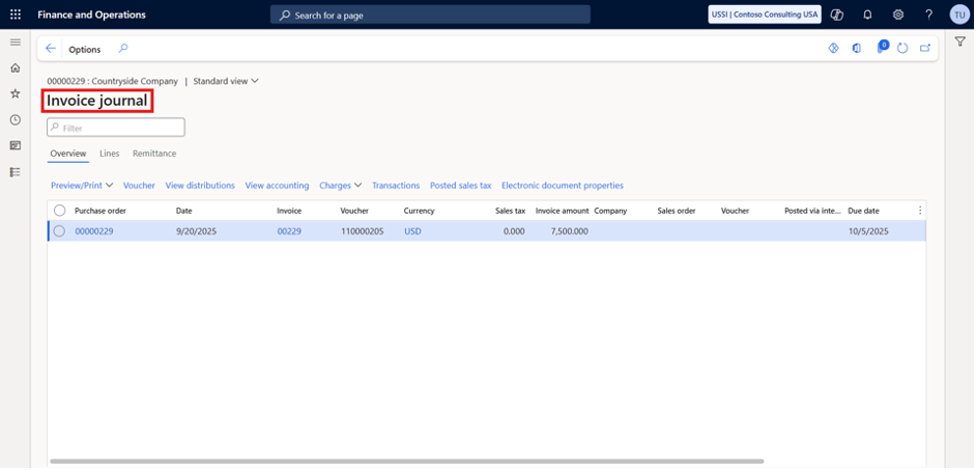The image size is (977, 470).
Task: Expand the navigation pane hamburger icon
Action: click(x=16, y=42)
